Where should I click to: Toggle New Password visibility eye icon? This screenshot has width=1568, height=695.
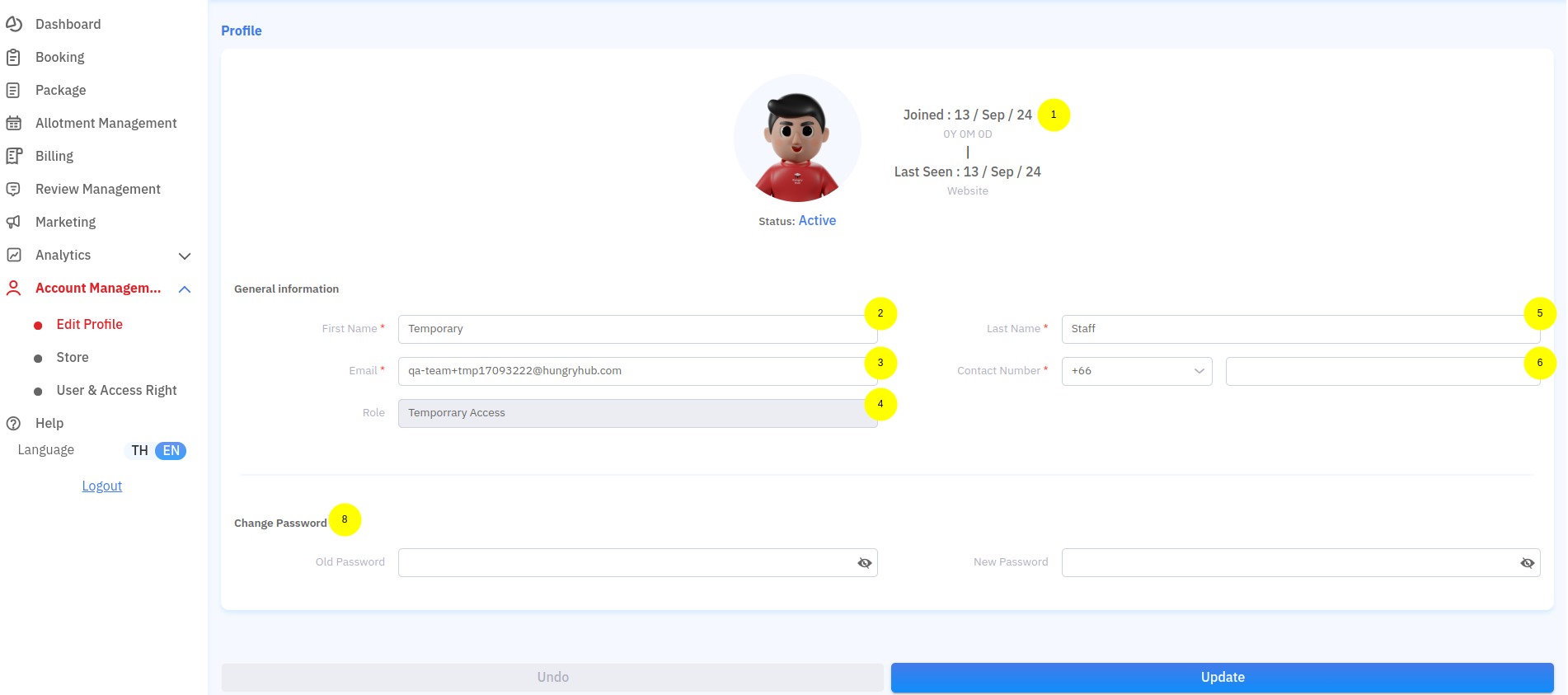[x=1527, y=563]
